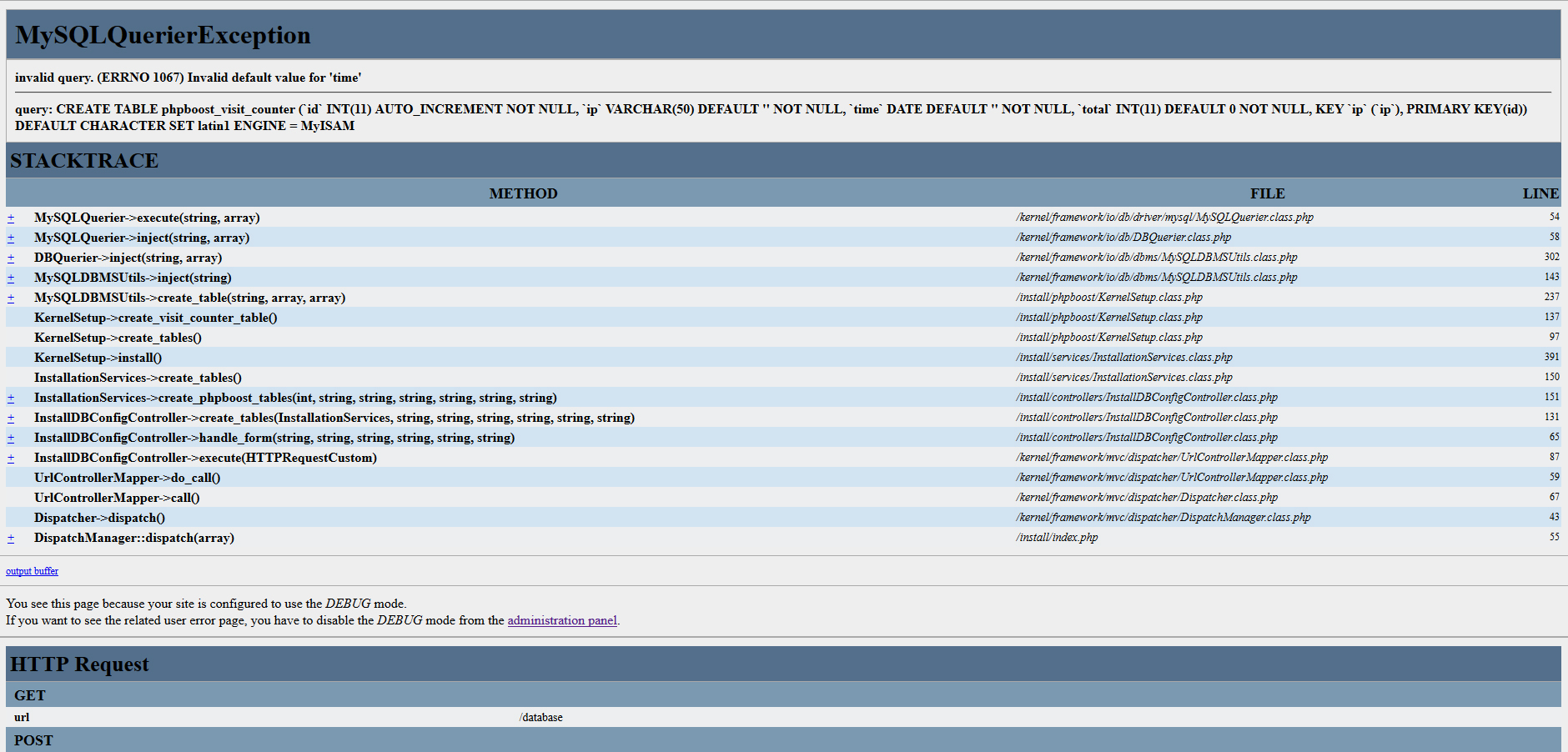Click the METHOD column header
Screen dimensions: 1568x752
[523, 193]
